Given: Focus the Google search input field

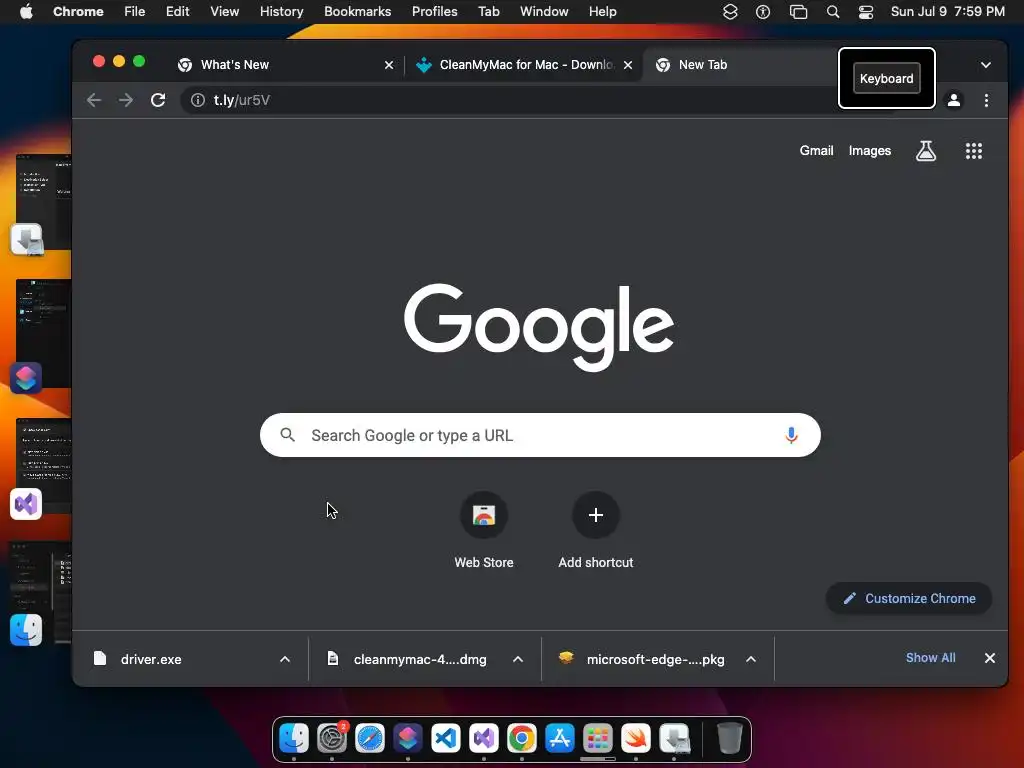Looking at the screenshot, I should pyautogui.click(x=540, y=435).
